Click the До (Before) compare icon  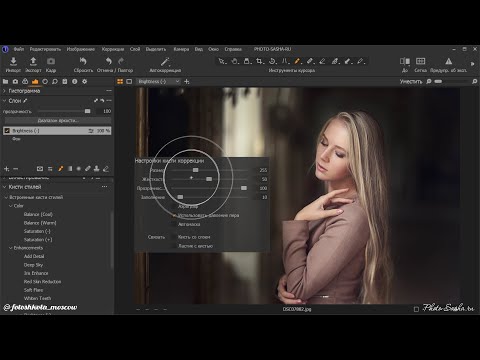point(405,61)
